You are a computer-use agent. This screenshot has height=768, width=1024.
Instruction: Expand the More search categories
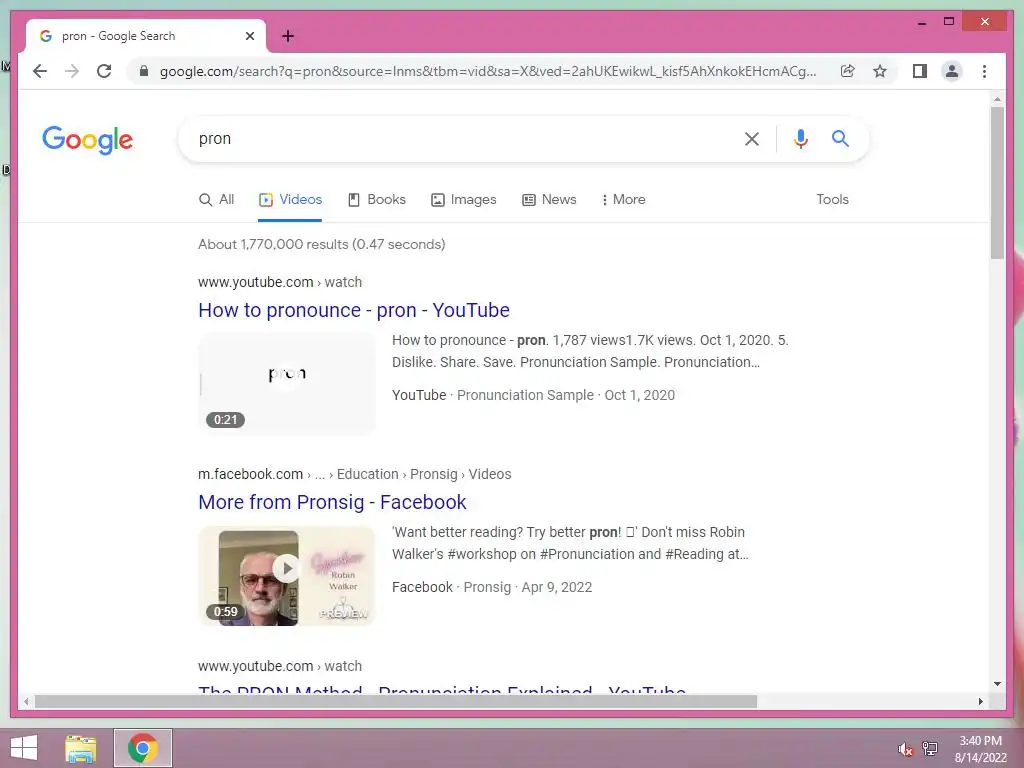click(x=623, y=200)
